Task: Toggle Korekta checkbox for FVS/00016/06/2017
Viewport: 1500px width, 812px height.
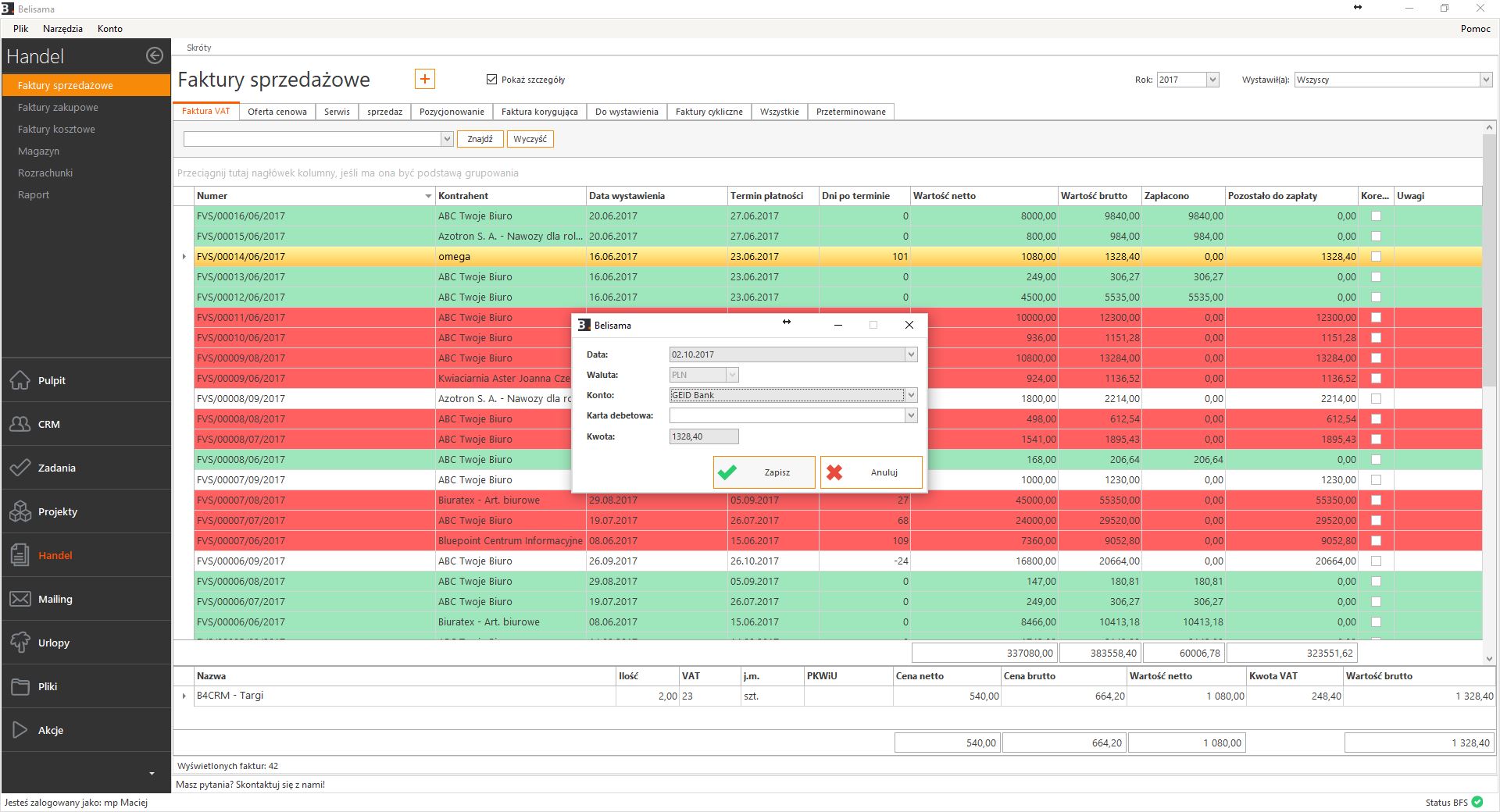Action: 1376,216
